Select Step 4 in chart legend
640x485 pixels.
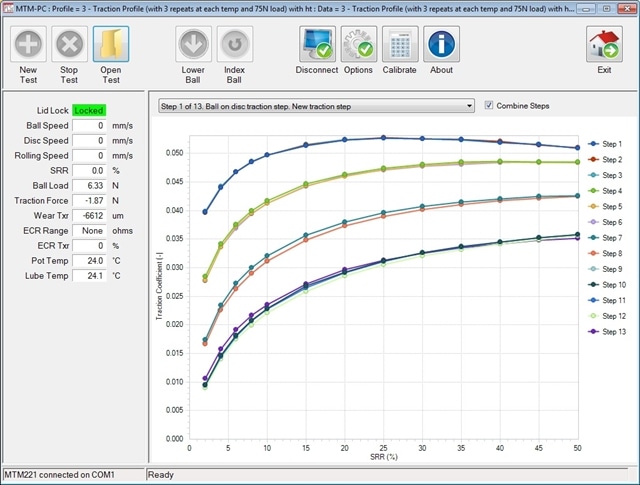tap(605, 191)
